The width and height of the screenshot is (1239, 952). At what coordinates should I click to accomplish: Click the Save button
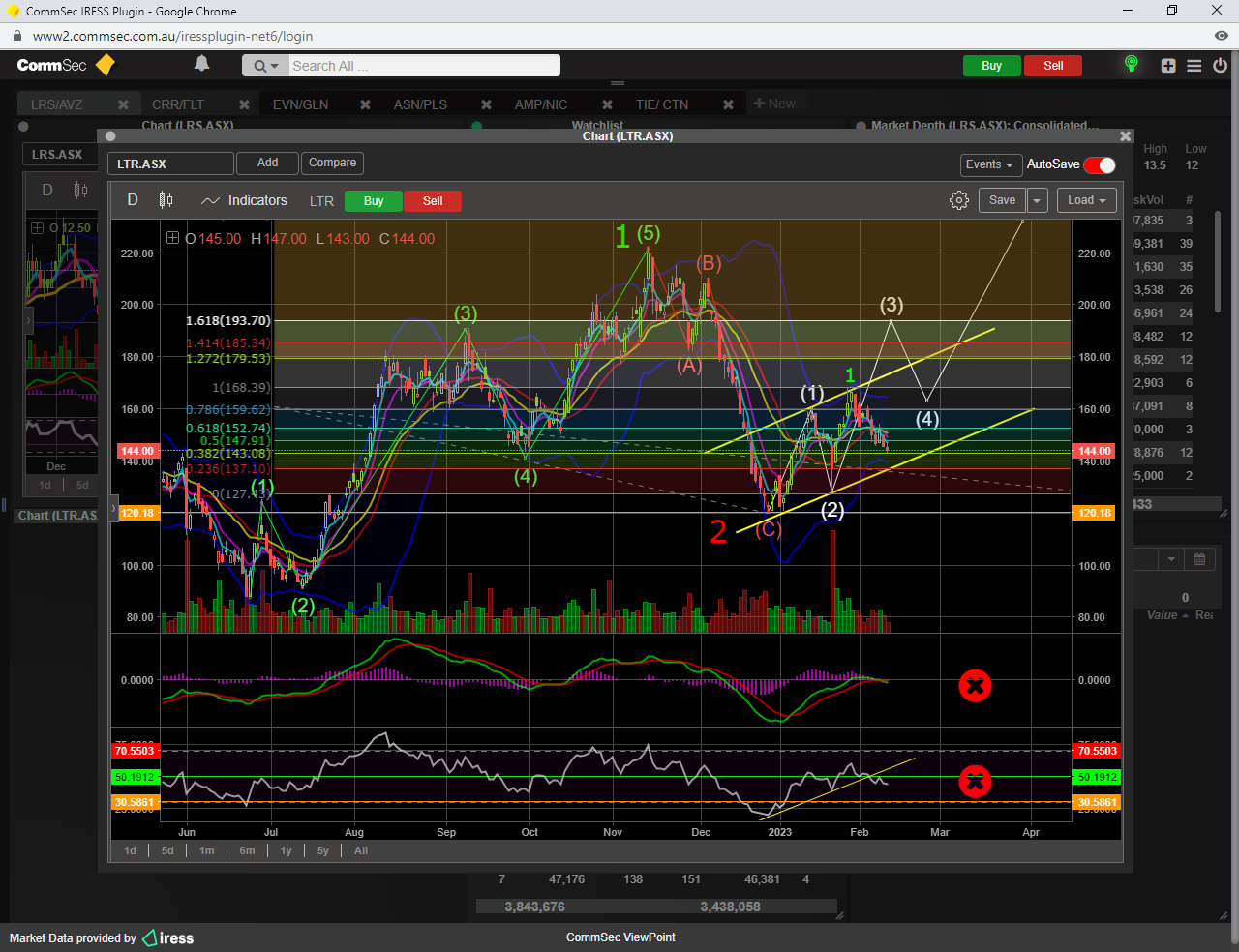pos(1002,200)
